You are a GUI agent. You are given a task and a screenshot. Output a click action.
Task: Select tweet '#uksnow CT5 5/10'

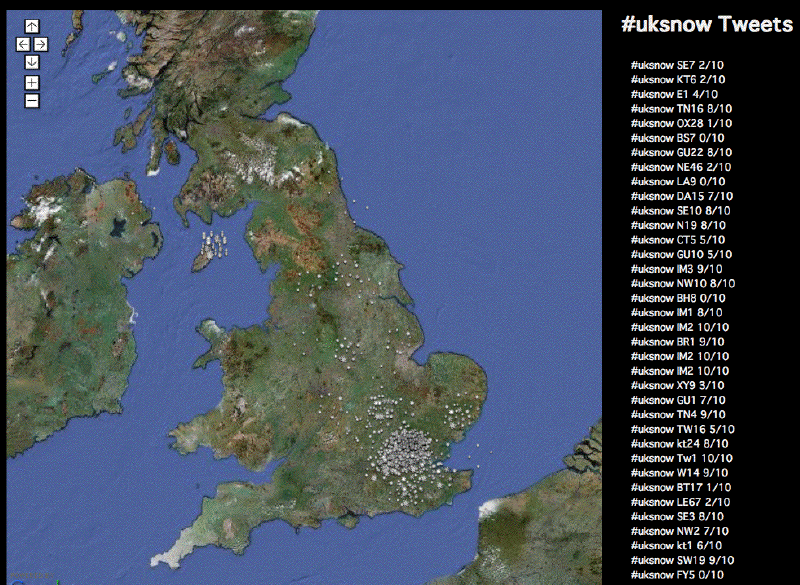click(678, 240)
